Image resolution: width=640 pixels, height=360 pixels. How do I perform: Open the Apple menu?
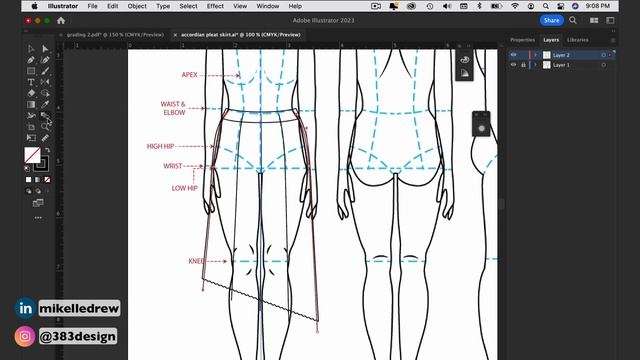[x=35, y=6]
